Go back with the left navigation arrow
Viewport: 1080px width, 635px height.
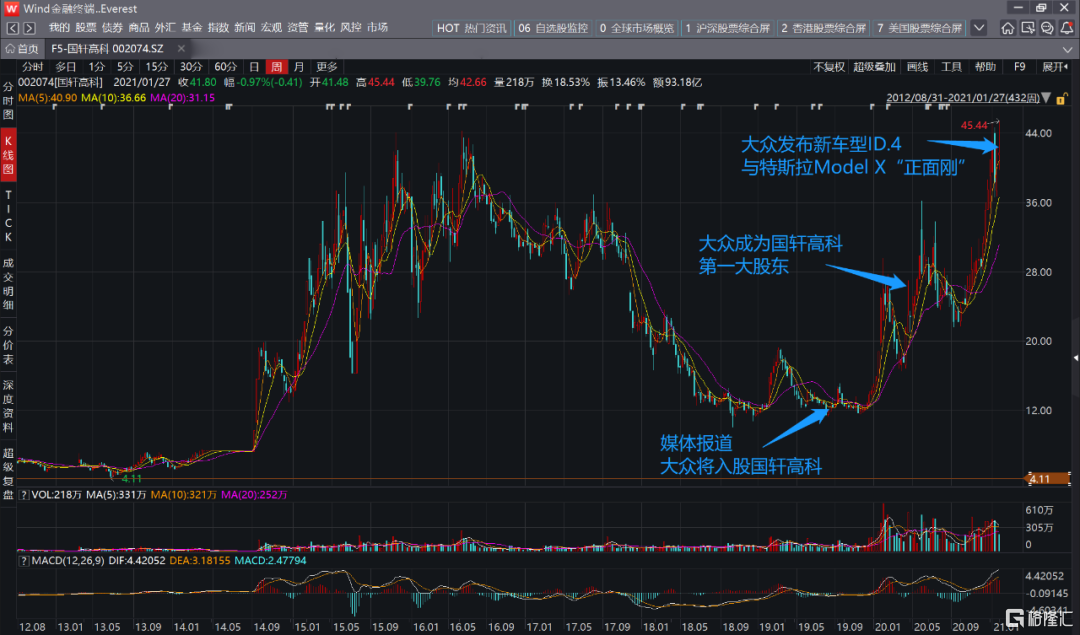[x=13, y=28]
